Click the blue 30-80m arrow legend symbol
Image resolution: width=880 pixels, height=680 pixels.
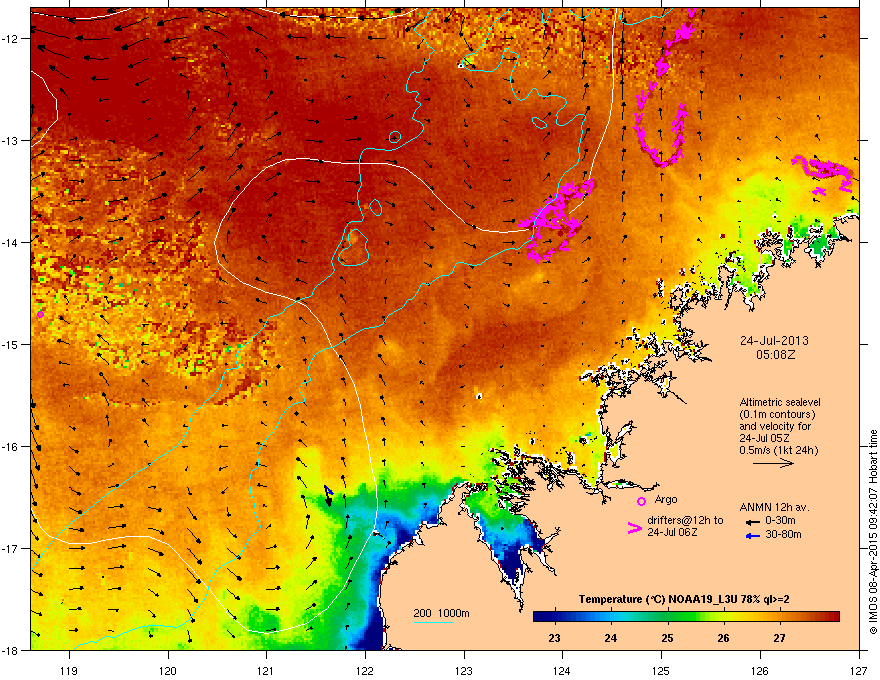pos(753,536)
